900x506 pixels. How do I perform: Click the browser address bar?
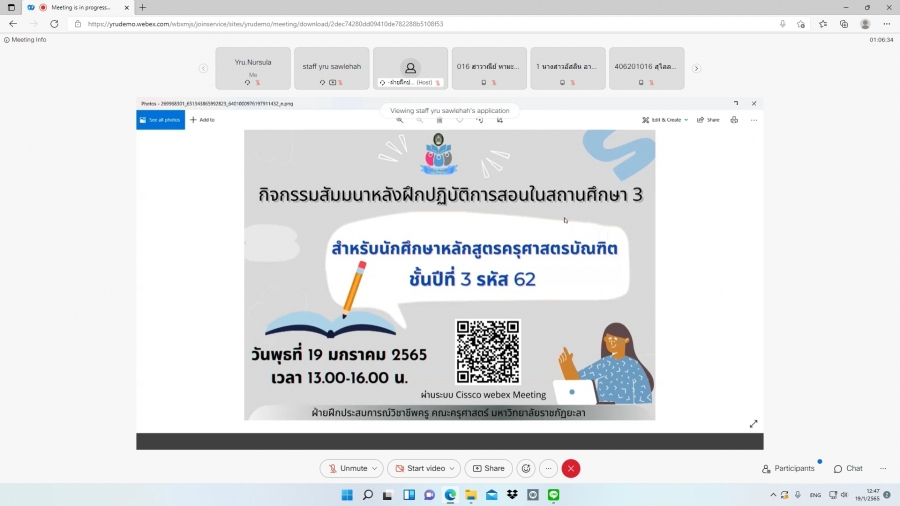click(400, 24)
